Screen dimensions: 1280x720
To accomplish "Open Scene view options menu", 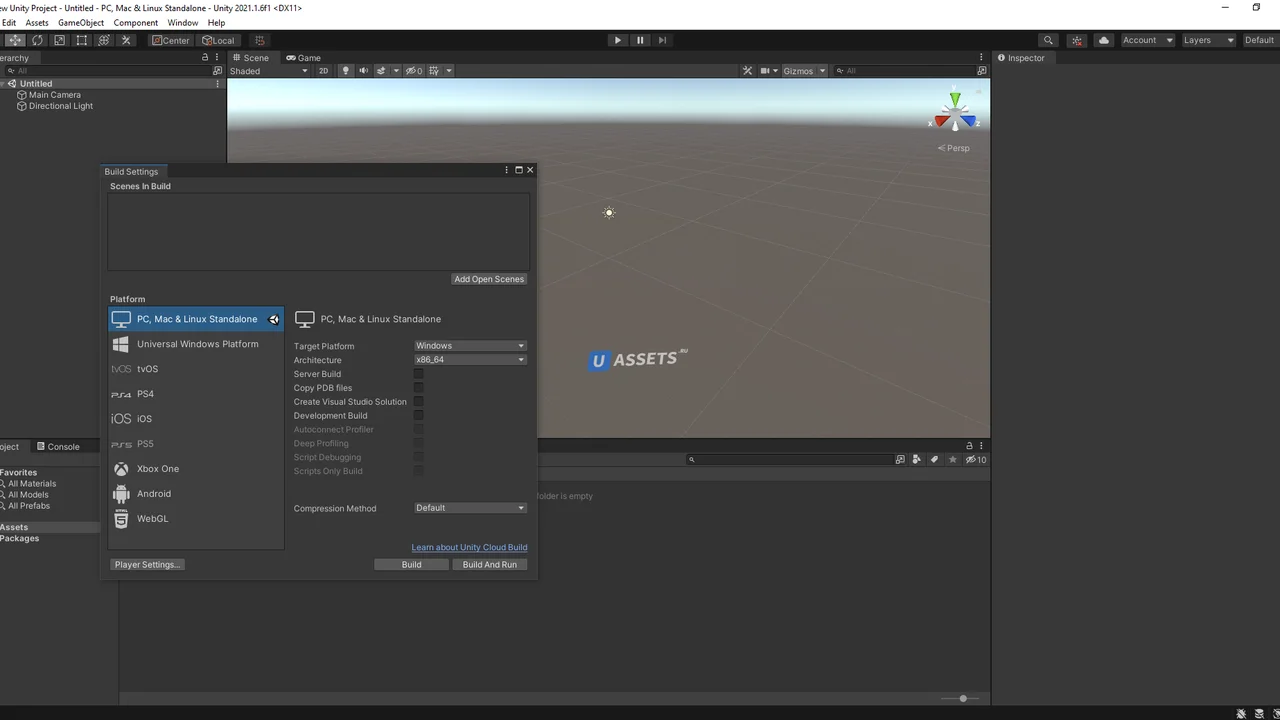I will pos(981,58).
